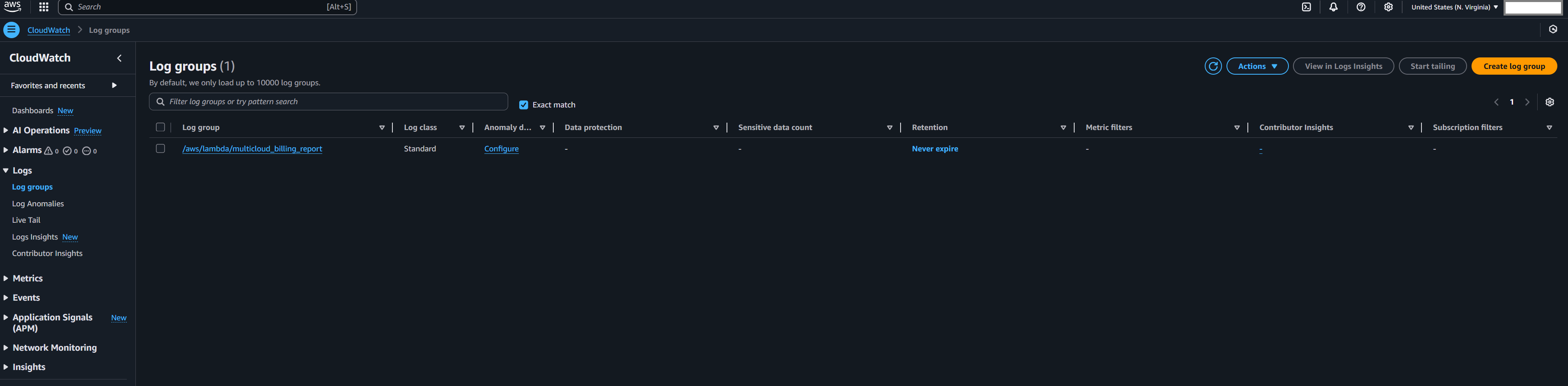Focus the Filter log groups input
This screenshot has height=386, width=1568.
[x=329, y=101]
